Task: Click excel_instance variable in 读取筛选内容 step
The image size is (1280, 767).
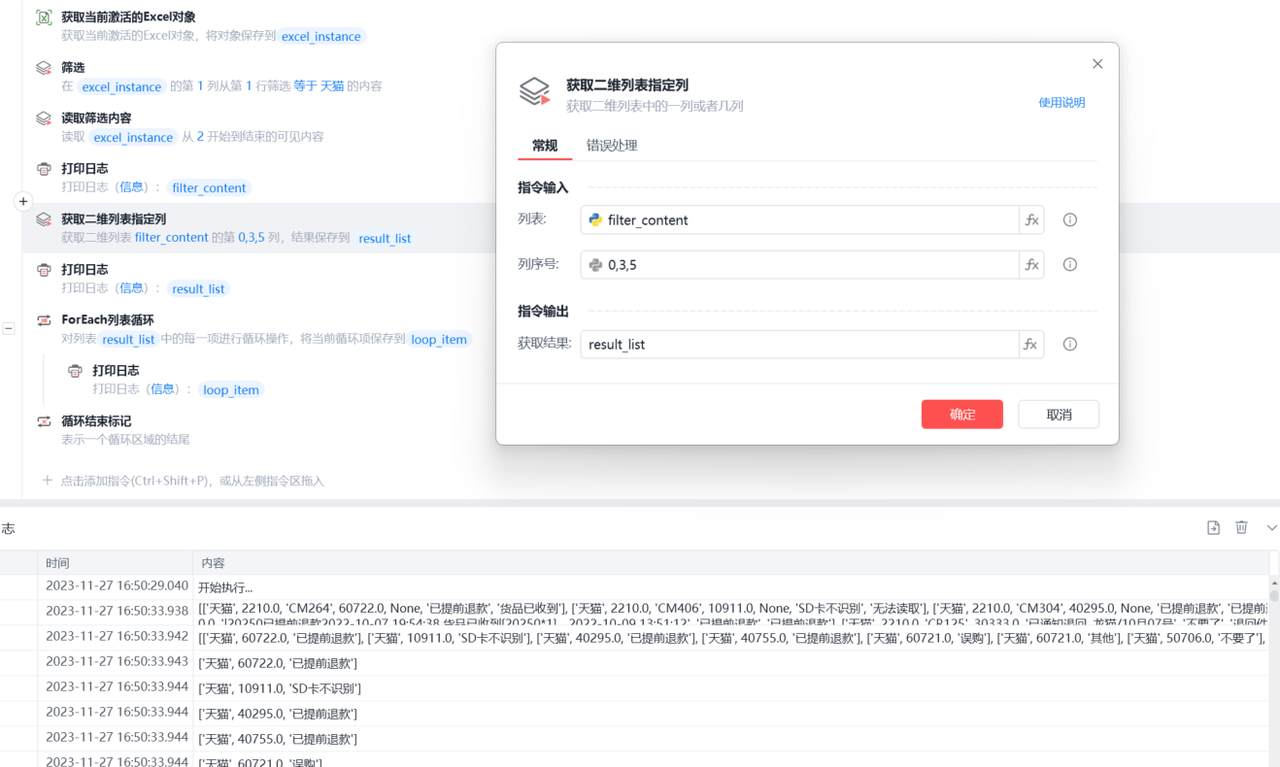Action: [134, 137]
